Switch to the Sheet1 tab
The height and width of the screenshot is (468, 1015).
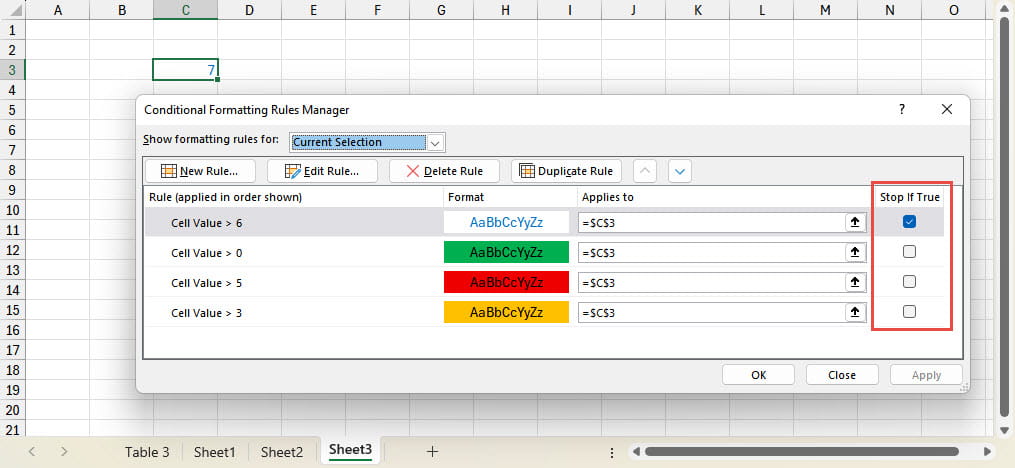[214, 452]
